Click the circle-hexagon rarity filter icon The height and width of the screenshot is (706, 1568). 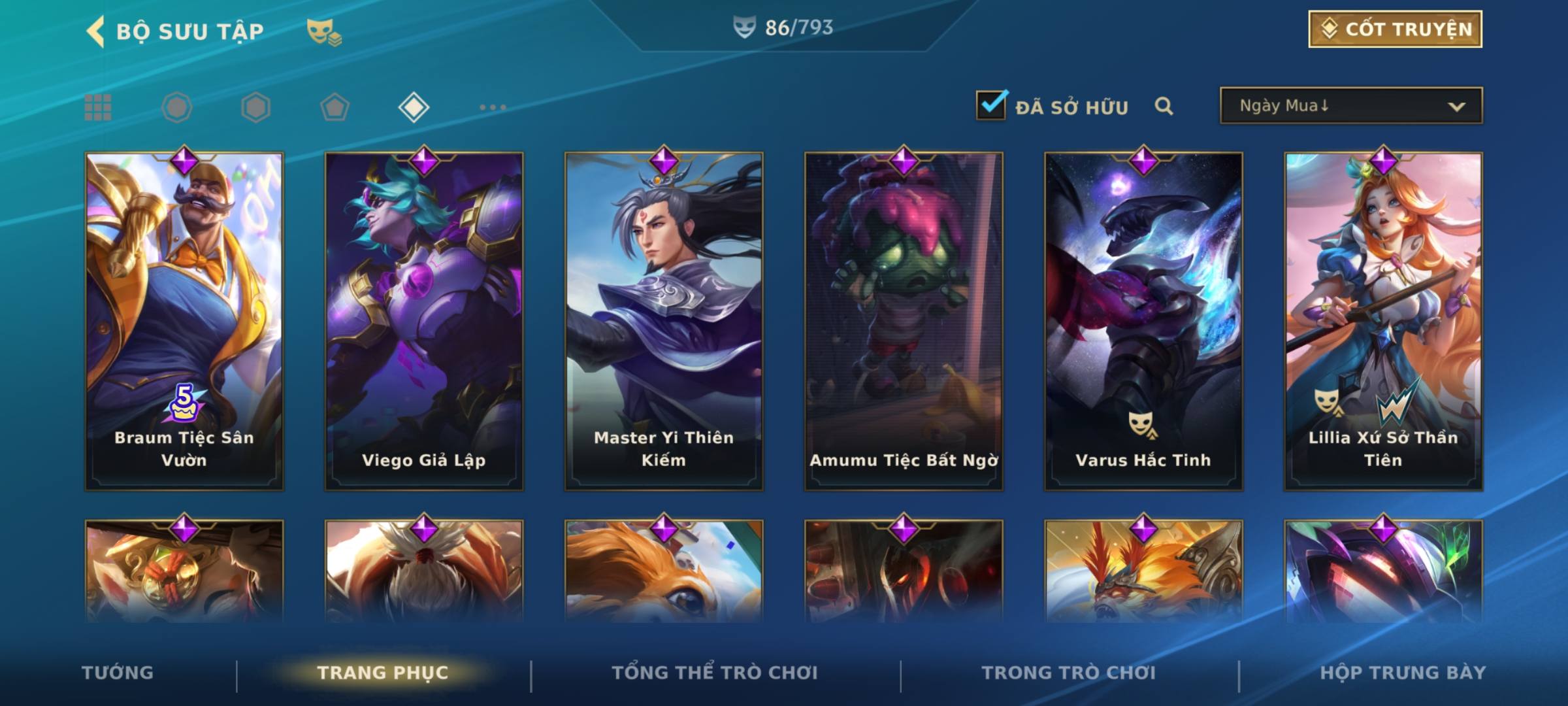(176, 107)
